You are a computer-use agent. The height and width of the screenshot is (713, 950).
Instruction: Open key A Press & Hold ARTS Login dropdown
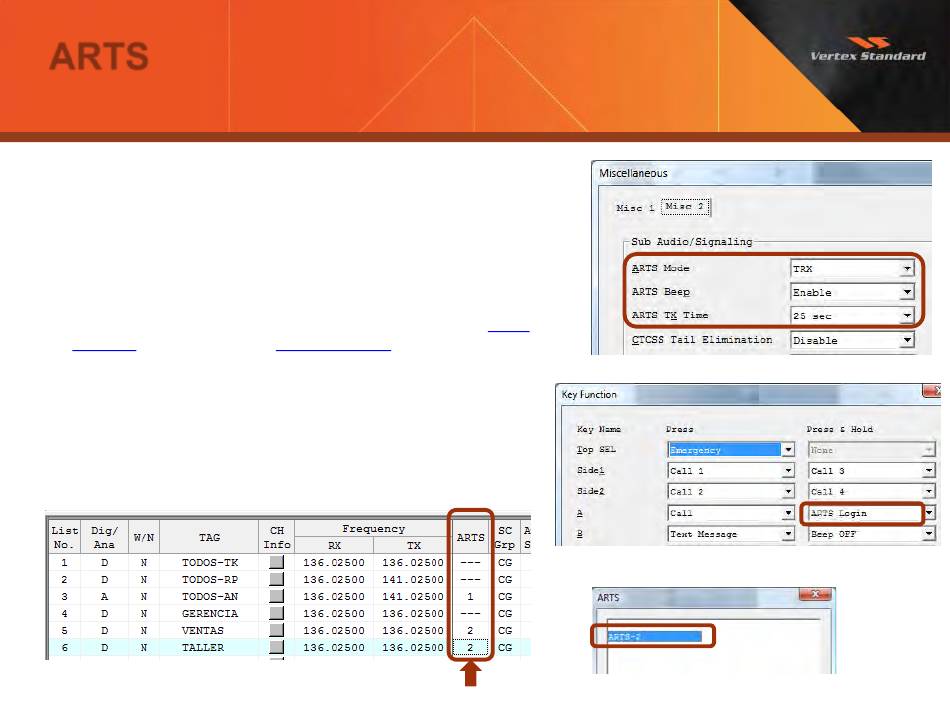(871, 513)
